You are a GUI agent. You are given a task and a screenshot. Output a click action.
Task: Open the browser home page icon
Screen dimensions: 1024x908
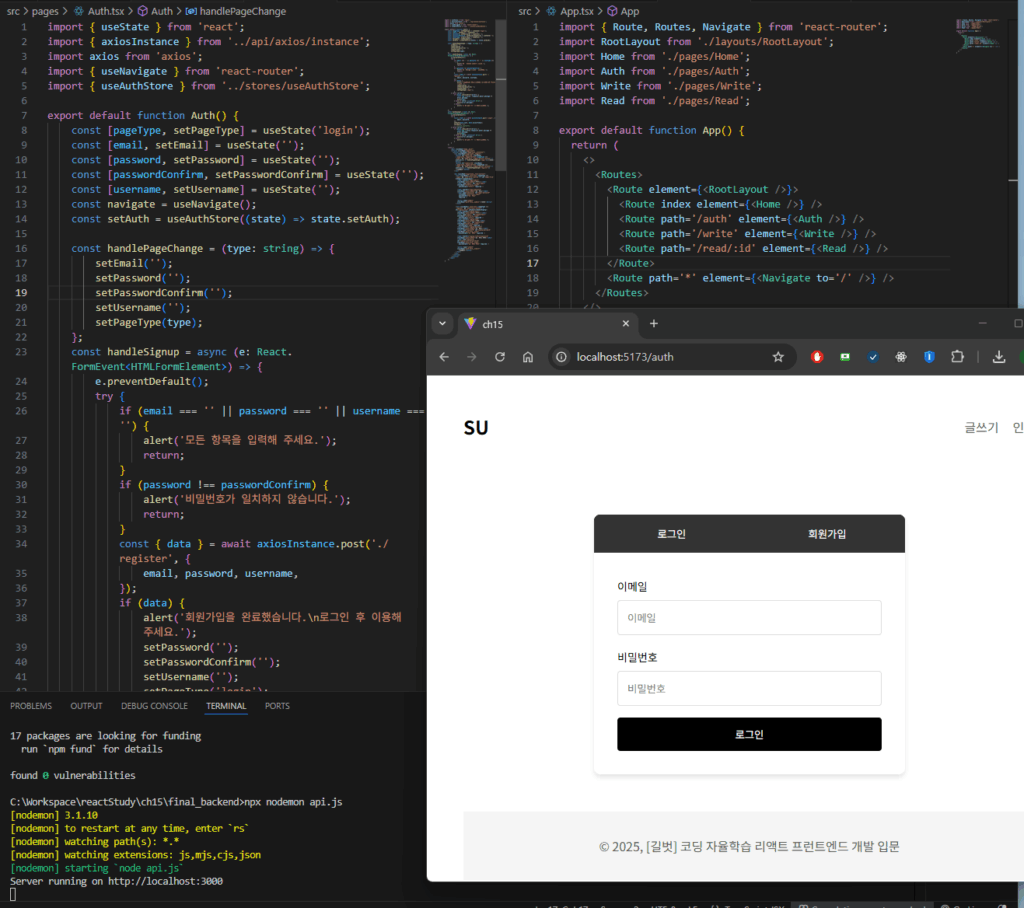(528, 357)
